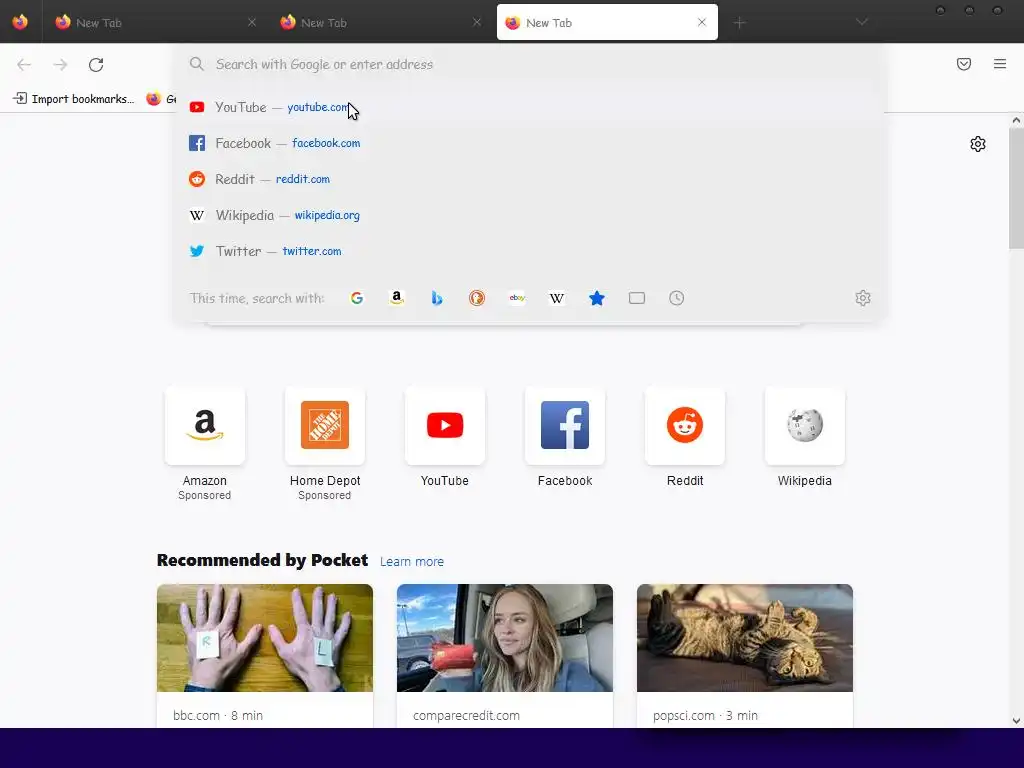Select the active third New Tab
The width and height of the screenshot is (1024, 768).
click(607, 23)
